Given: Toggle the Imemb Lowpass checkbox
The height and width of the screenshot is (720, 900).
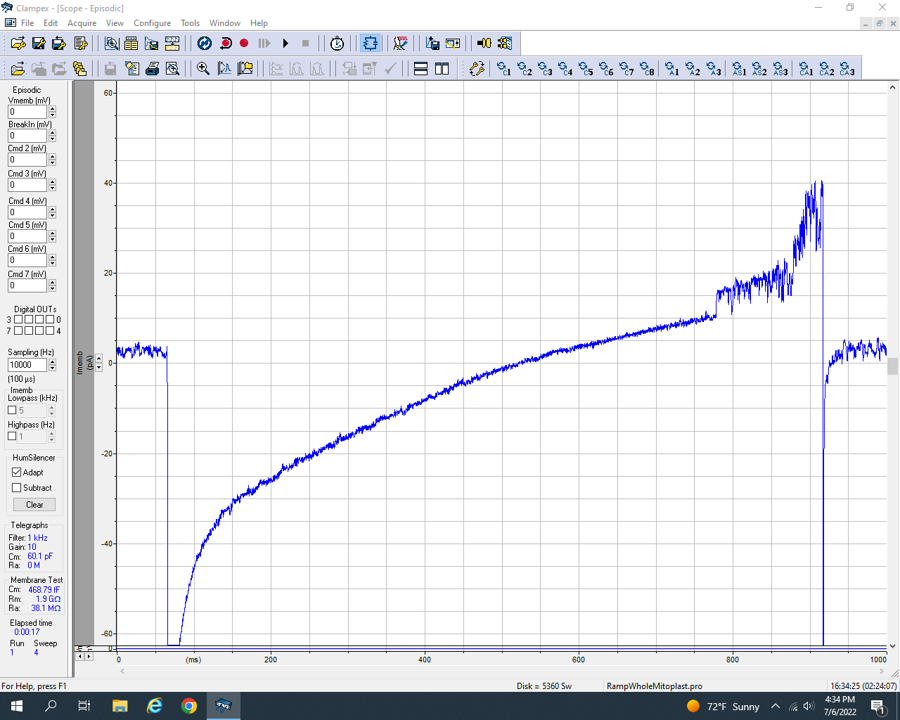Looking at the screenshot, I should [x=12, y=410].
